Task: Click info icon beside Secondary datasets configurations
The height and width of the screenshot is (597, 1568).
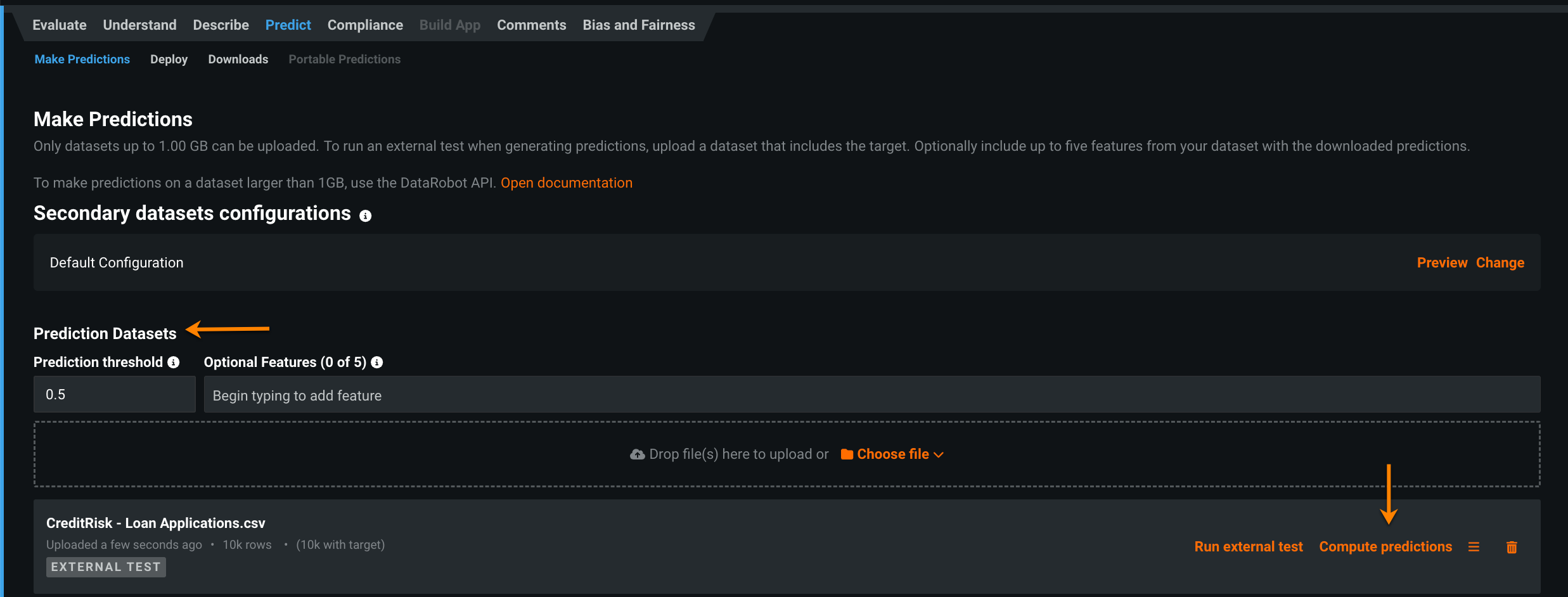Action: tap(365, 216)
